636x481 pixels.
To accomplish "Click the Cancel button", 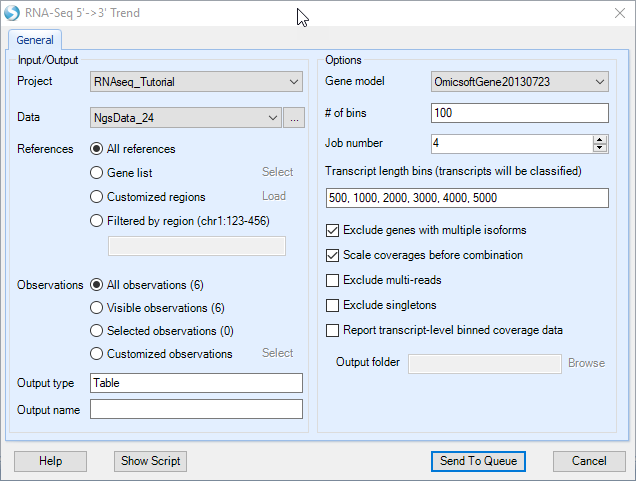I will pyautogui.click(x=589, y=461).
